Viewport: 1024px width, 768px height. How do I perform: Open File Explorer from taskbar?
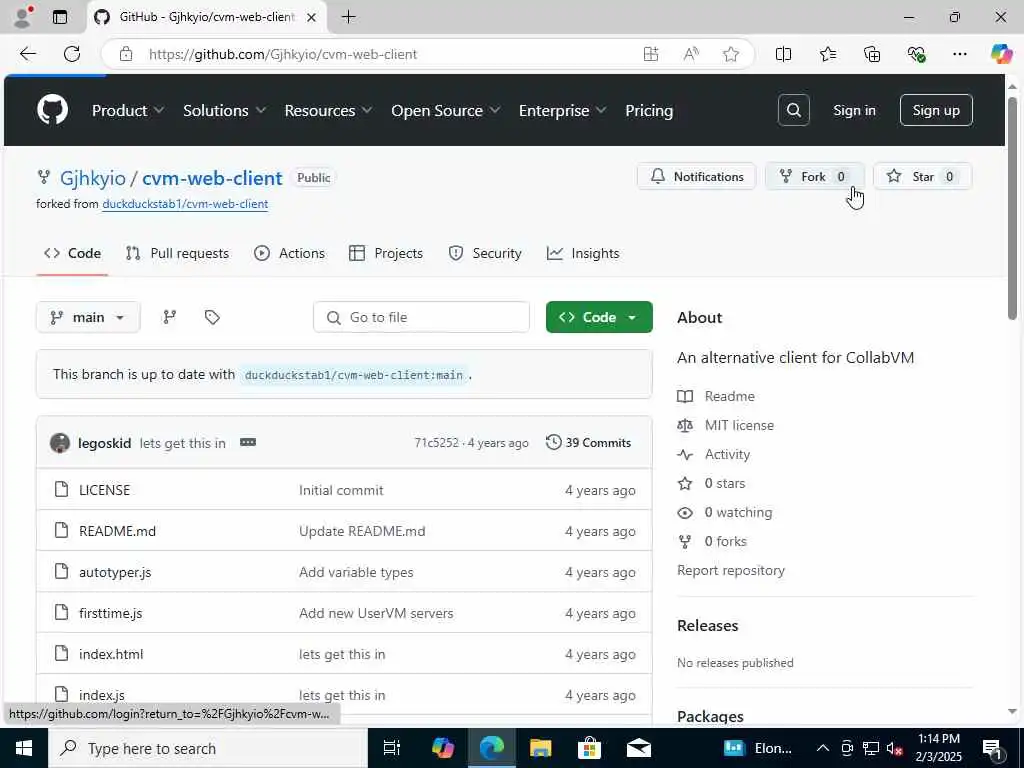pyautogui.click(x=540, y=748)
